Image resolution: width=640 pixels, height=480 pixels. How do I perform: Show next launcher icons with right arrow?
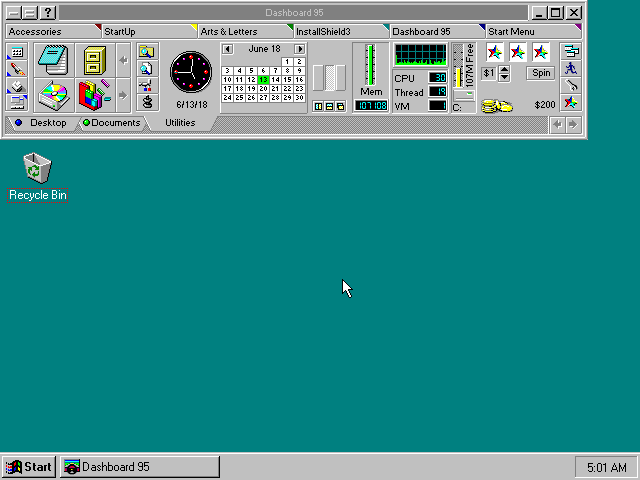click(123, 95)
